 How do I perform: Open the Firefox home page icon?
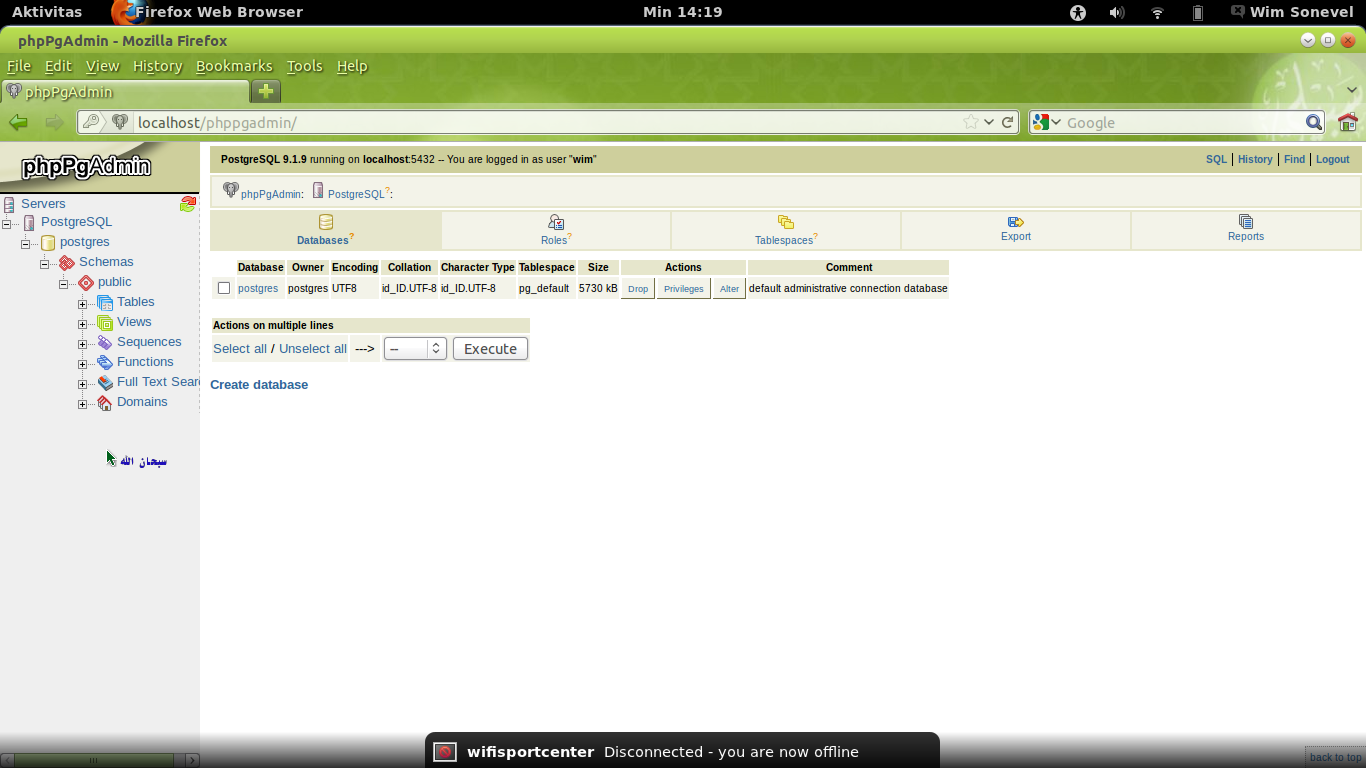coord(1348,122)
